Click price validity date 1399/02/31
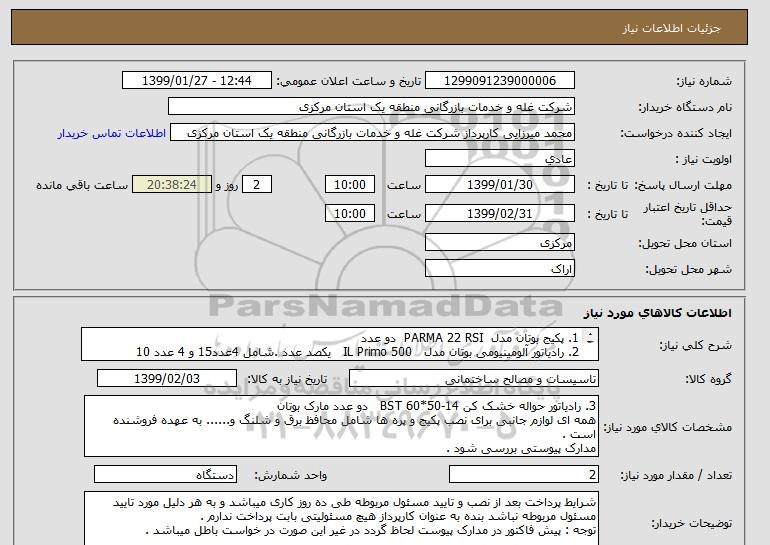Viewport: 770px width, 545px height. (499, 214)
